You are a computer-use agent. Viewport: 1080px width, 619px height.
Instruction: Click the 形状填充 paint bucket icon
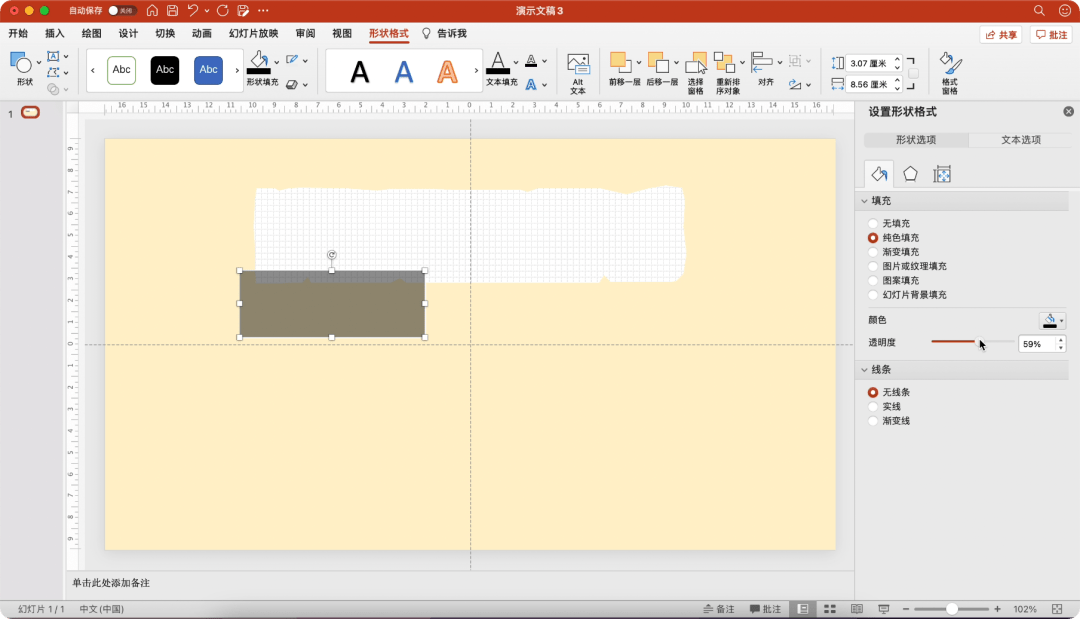pyautogui.click(x=259, y=62)
